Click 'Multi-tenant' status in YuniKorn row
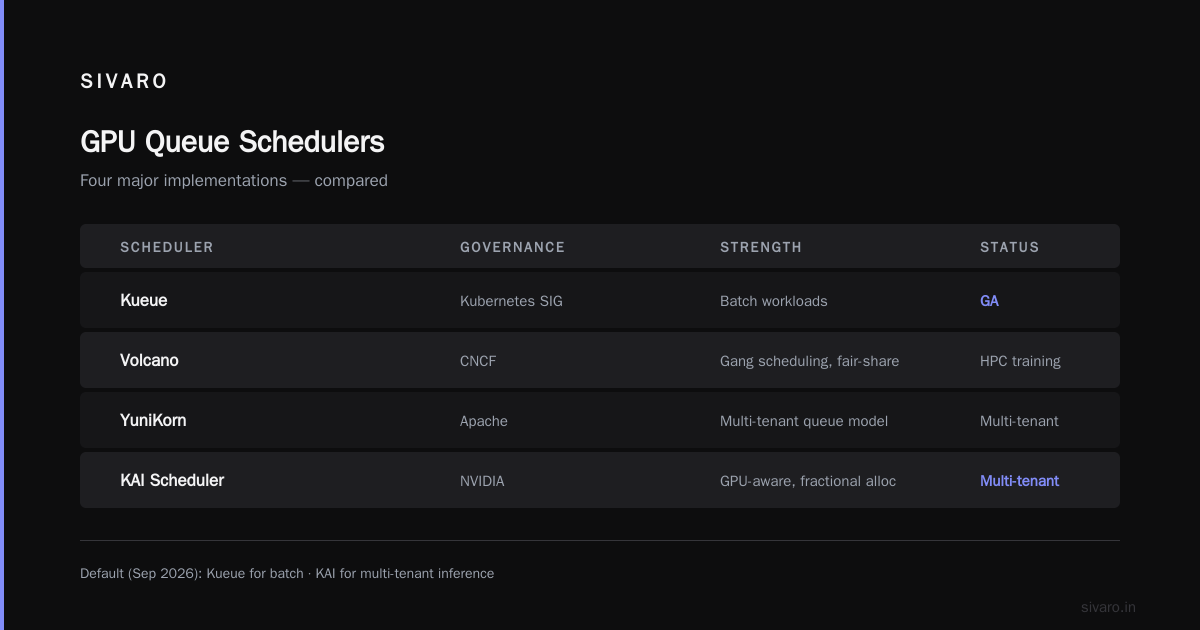 coord(1019,421)
